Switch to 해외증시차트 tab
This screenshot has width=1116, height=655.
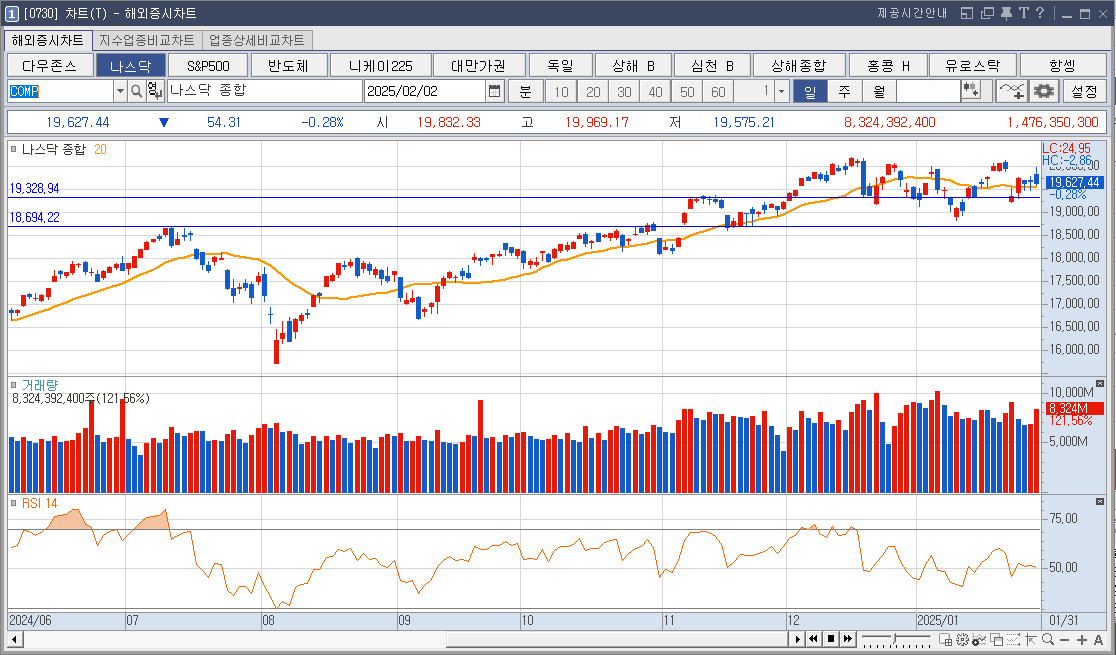48,40
